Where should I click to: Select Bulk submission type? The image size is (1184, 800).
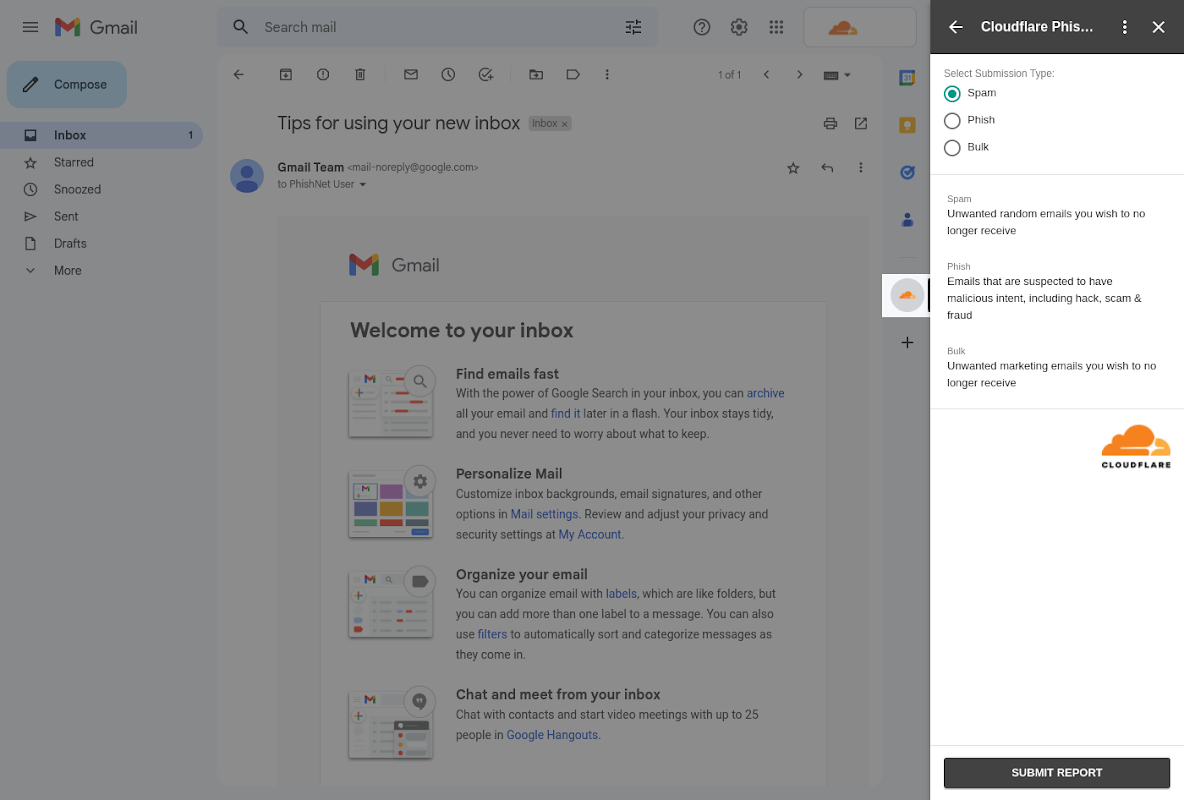tap(952, 148)
